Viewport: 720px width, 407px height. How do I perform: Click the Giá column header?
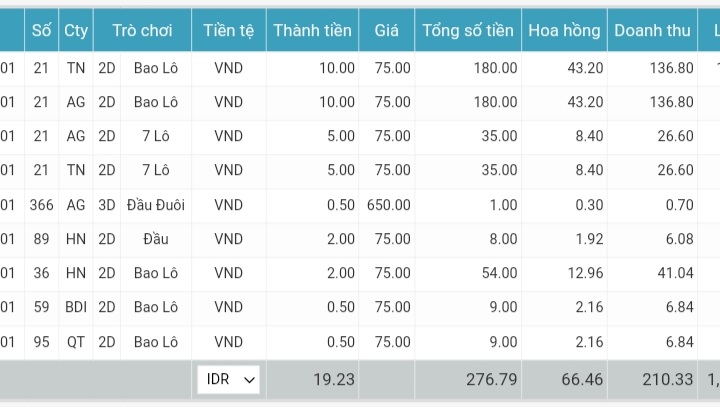[x=387, y=30]
